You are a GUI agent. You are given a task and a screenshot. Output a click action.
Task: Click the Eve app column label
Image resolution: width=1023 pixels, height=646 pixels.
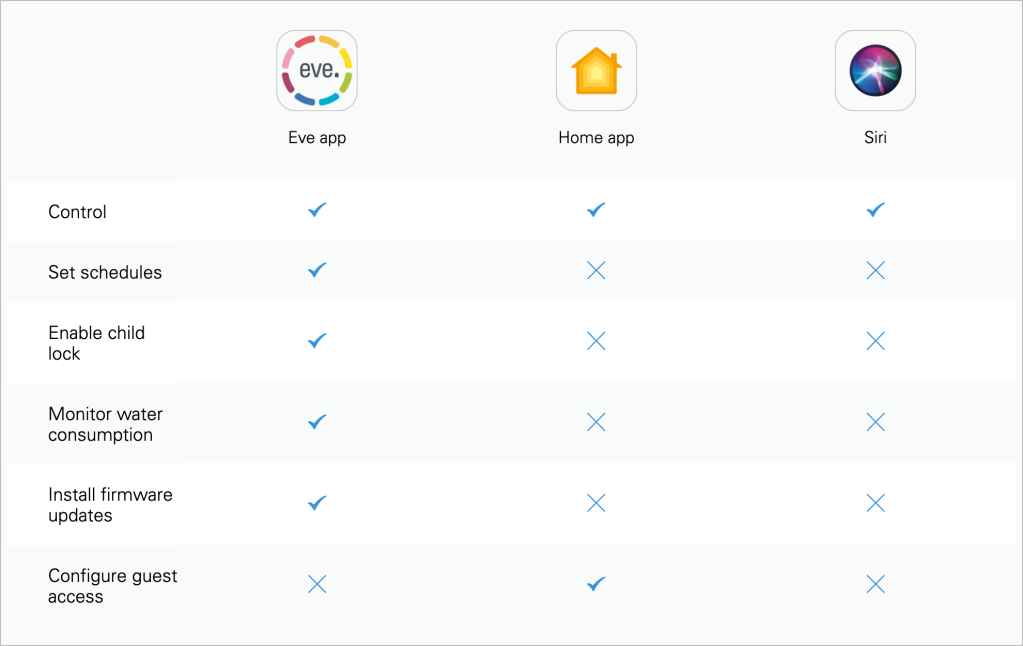point(317,138)
